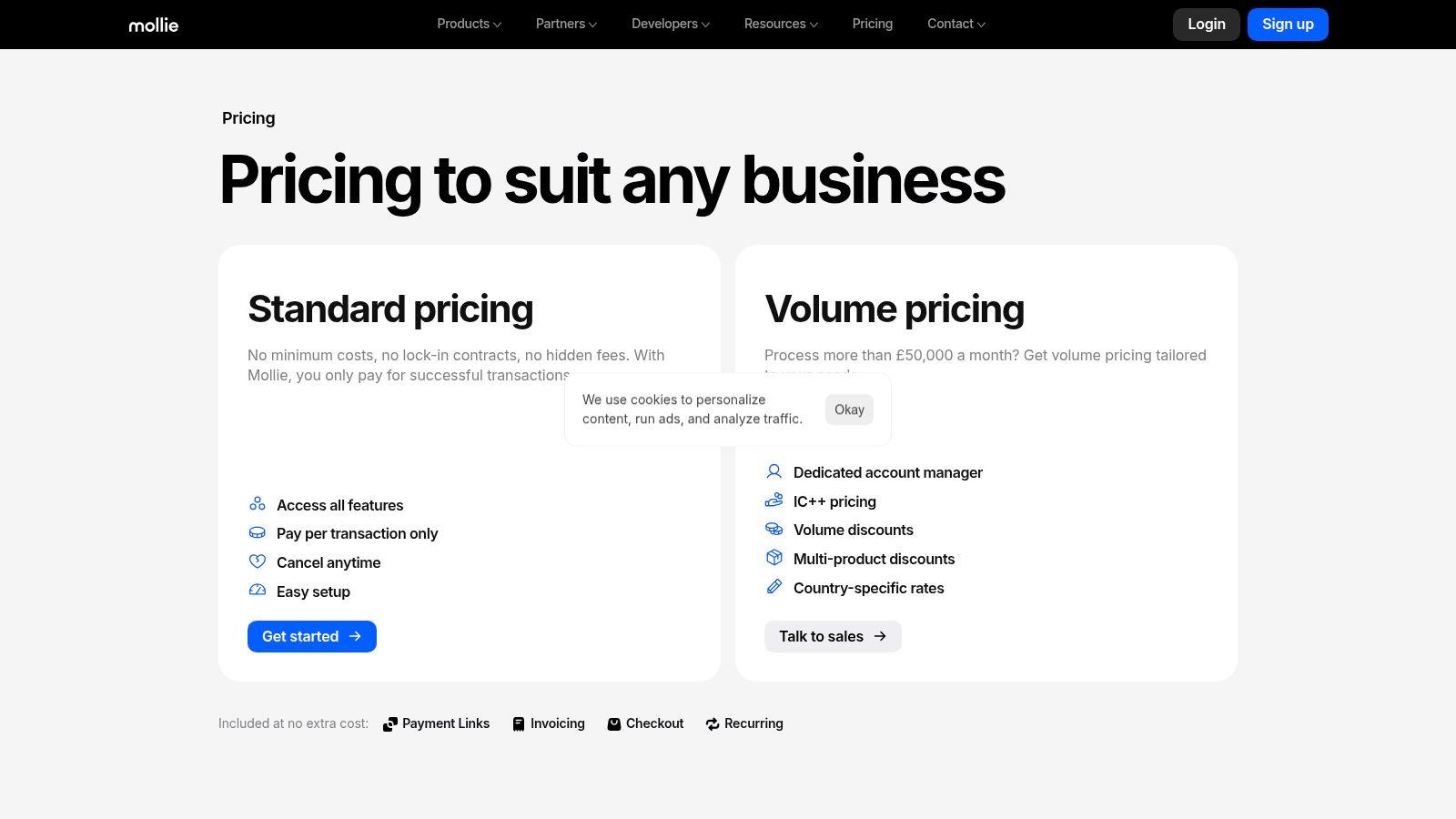Image resolution: width=1456 pixels, height=819 pixels.
Task: Open the Resources dropdown menu
Action: point(781,24)
